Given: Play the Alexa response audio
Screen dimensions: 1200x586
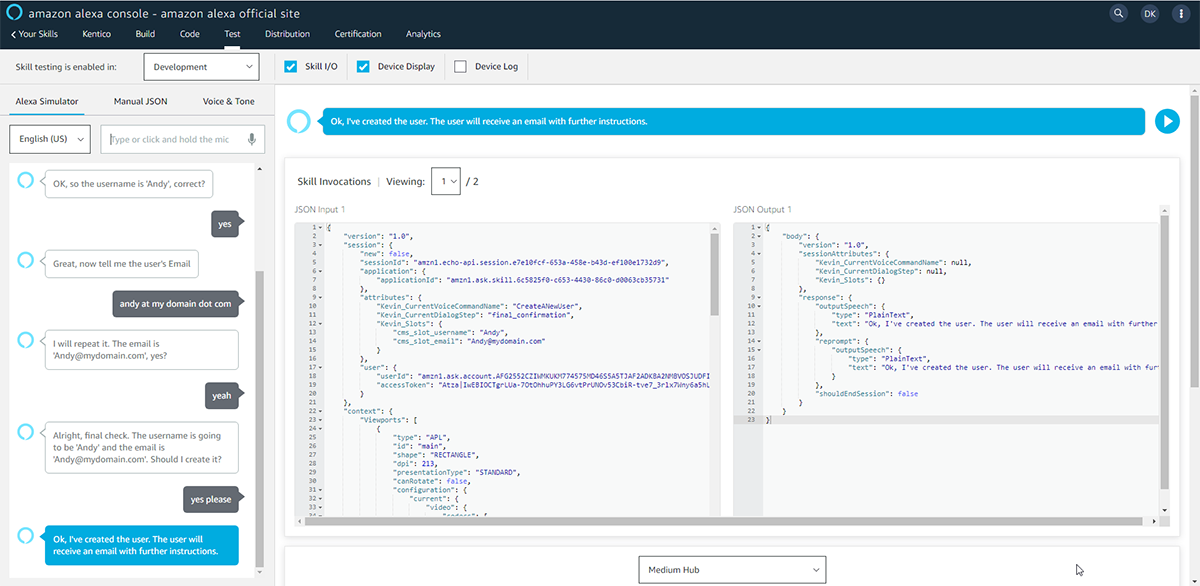Looking at the screenshot, I should (x=1167, y=121).
